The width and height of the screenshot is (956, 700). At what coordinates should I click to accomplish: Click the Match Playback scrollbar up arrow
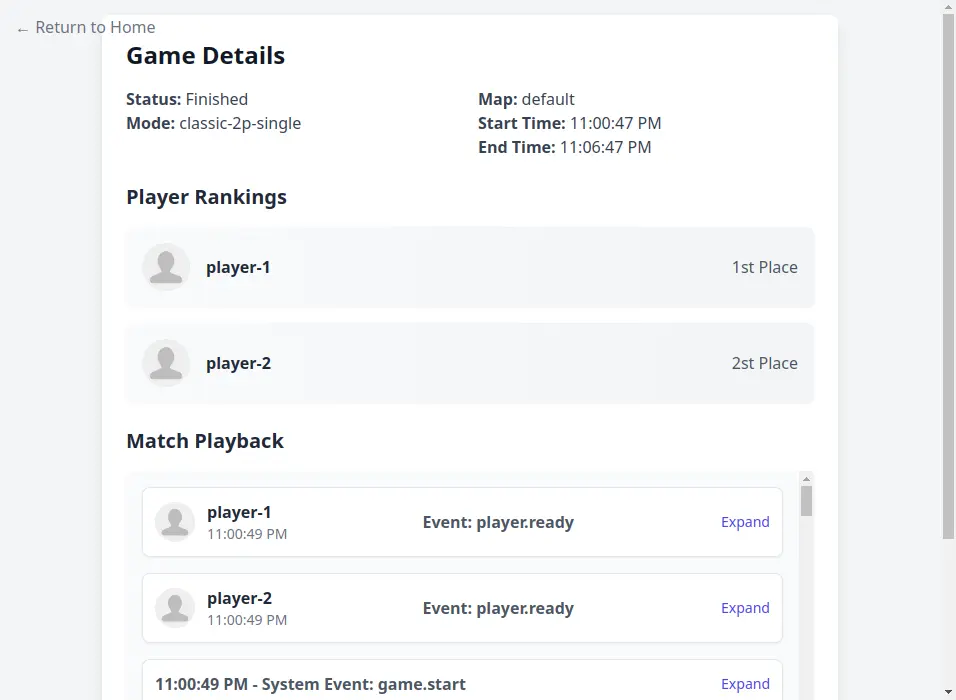point(807,479)
